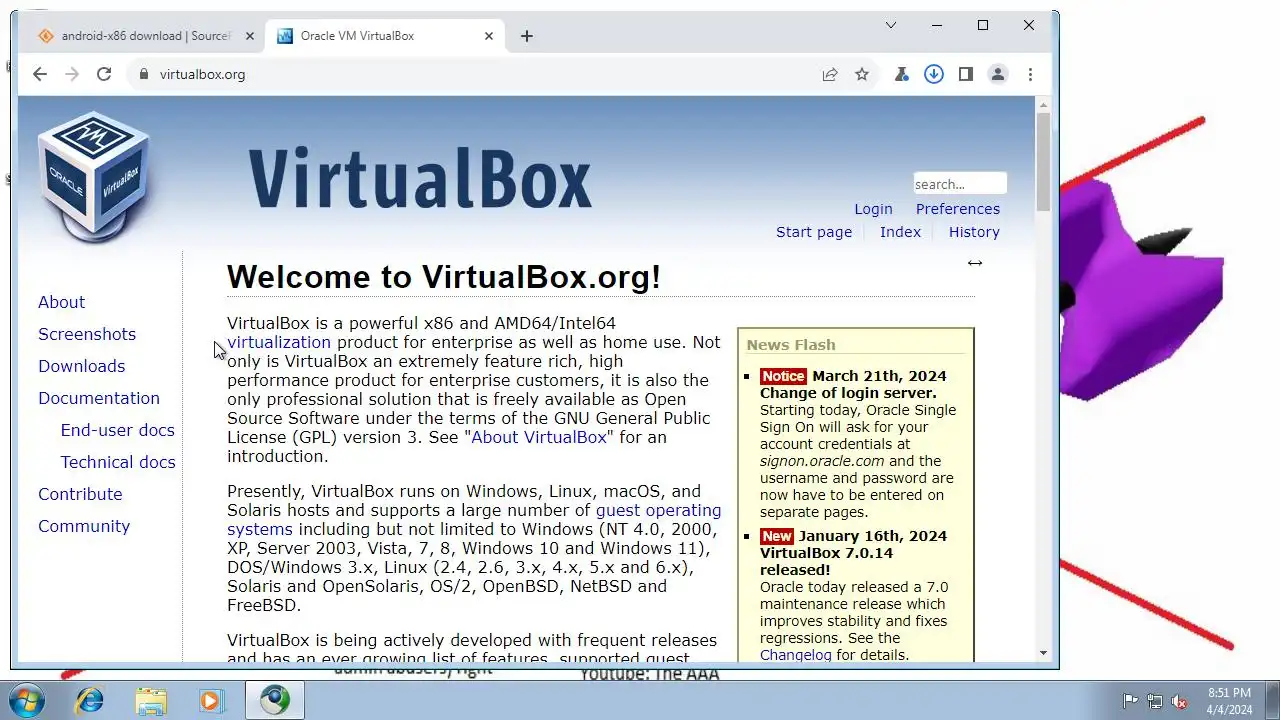
Task: Open the Index link
Action: pyautogui.click(x=900, y=232)
